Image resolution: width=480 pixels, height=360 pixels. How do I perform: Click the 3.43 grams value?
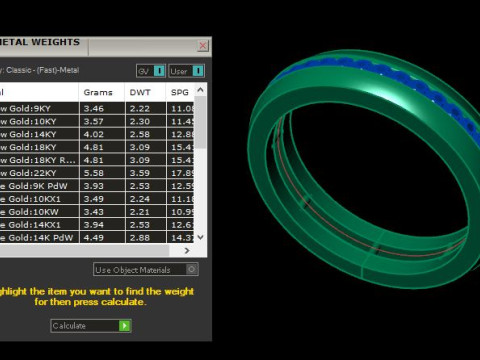pos(94,212)
